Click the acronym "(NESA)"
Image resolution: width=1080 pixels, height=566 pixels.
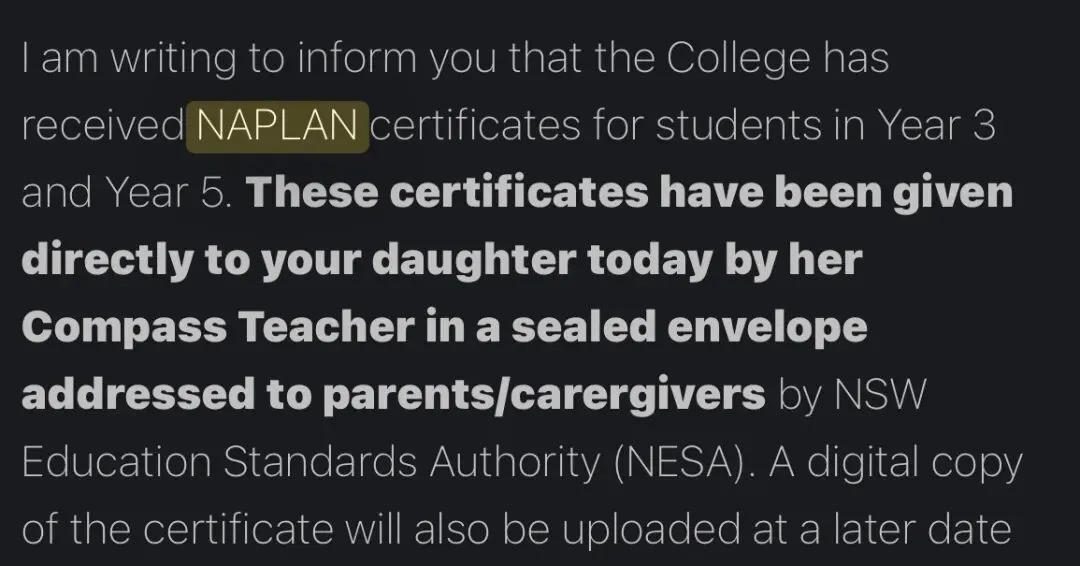click(684, 463)
